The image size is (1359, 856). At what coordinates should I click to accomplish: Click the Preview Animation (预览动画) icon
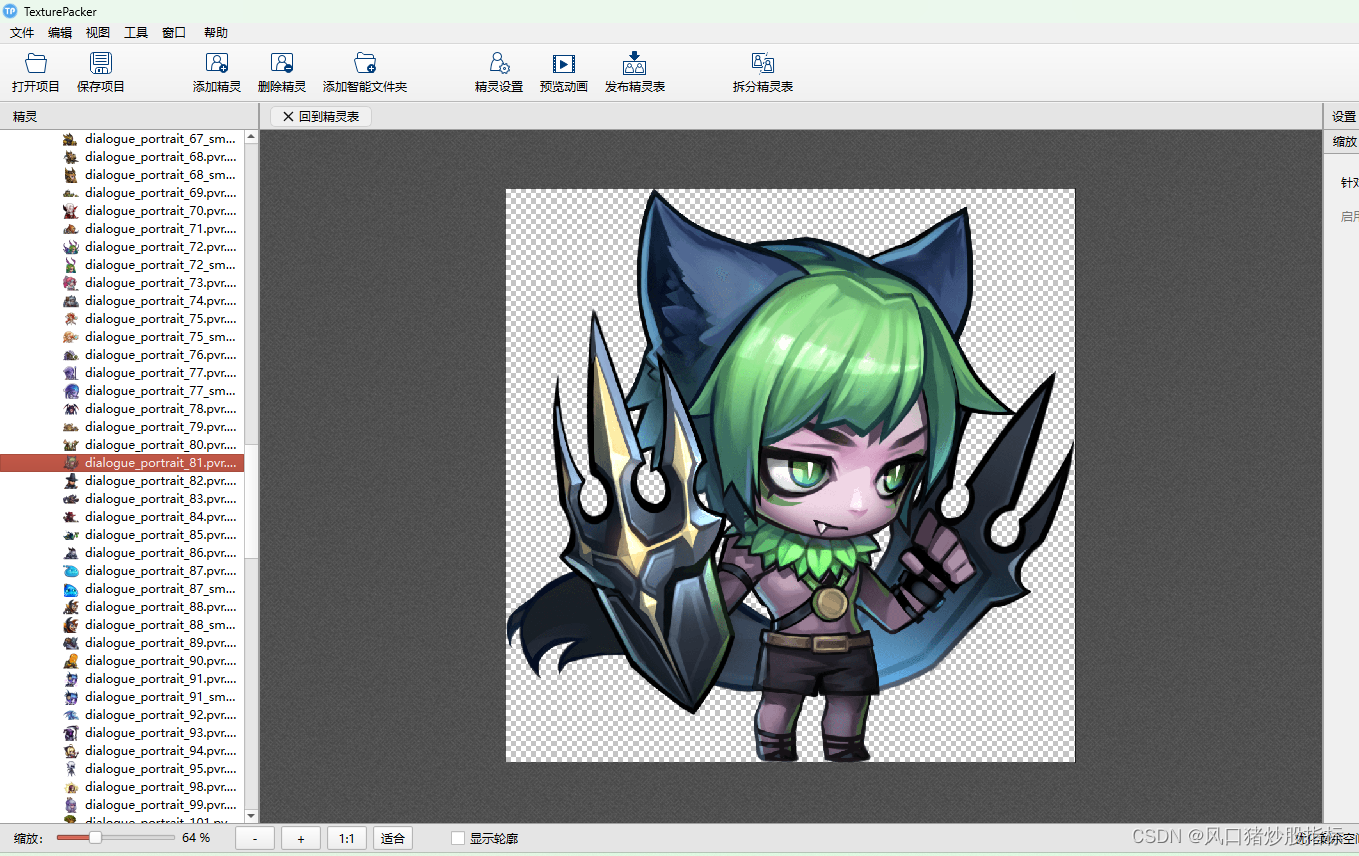(564, 64)
